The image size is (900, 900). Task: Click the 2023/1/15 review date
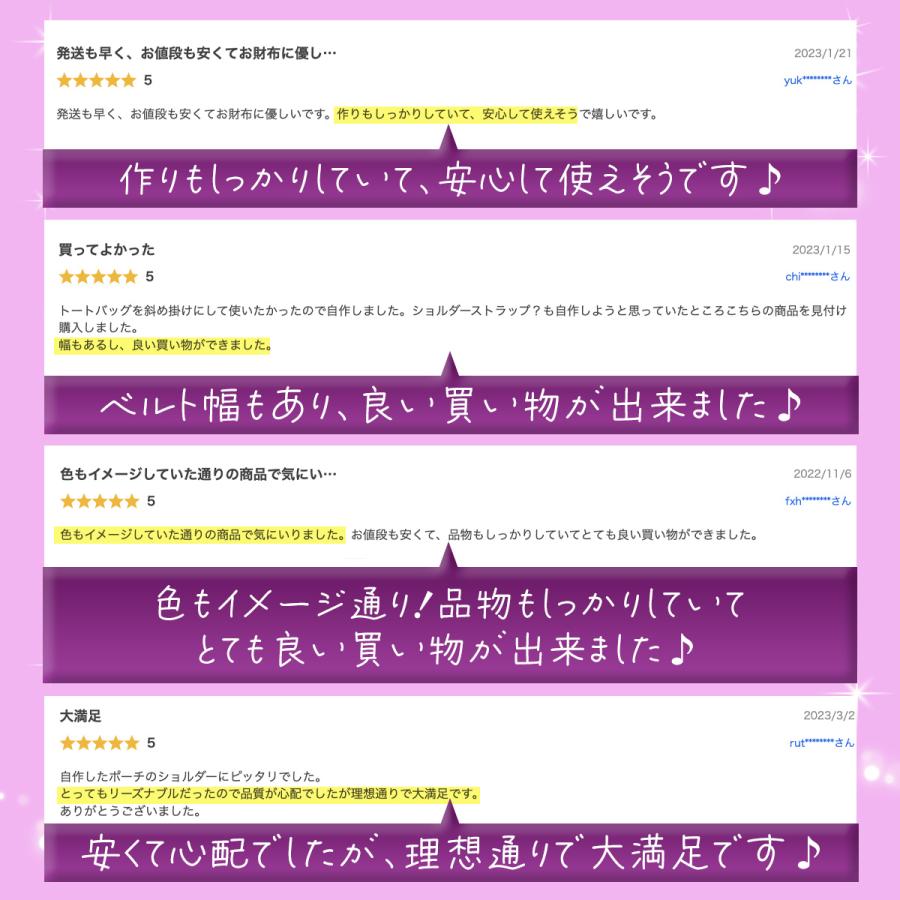pos(821,250)
